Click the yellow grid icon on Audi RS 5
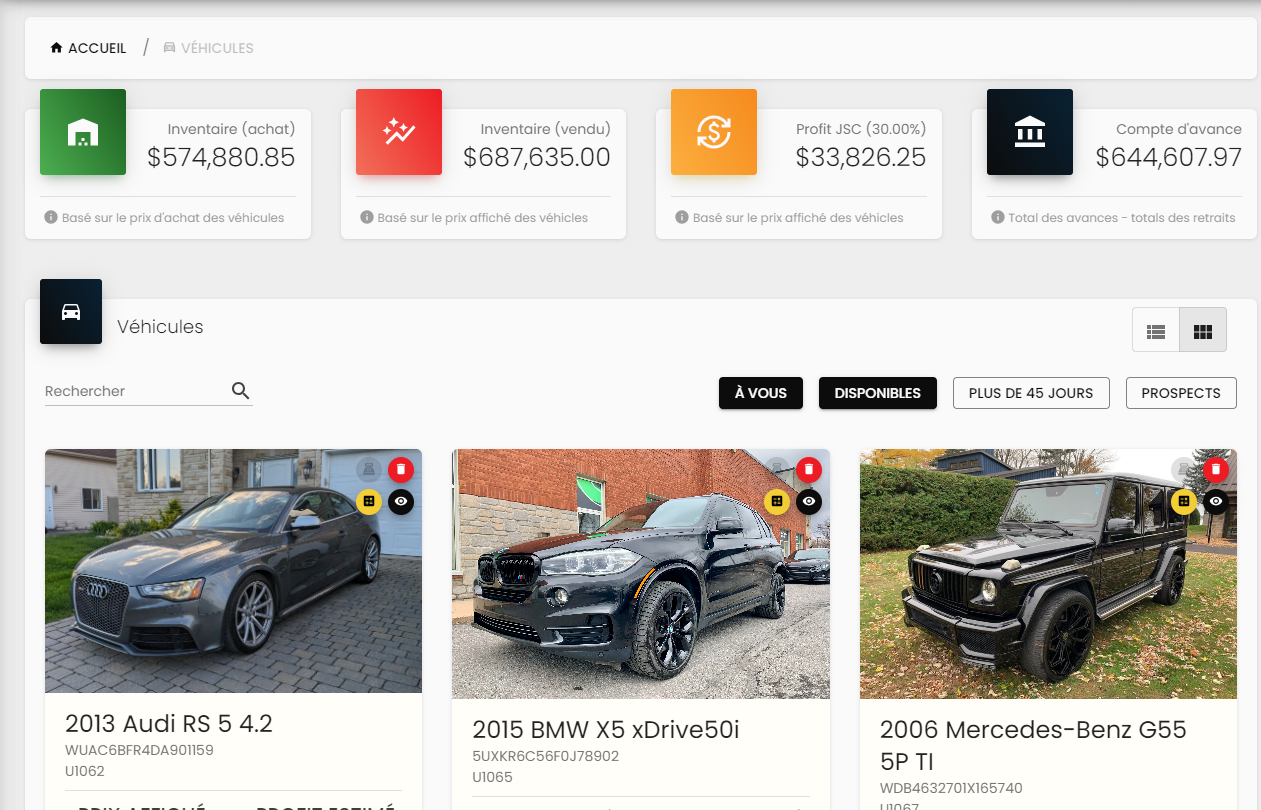The width and height of the screenshot is (1261, 810). 369,501
